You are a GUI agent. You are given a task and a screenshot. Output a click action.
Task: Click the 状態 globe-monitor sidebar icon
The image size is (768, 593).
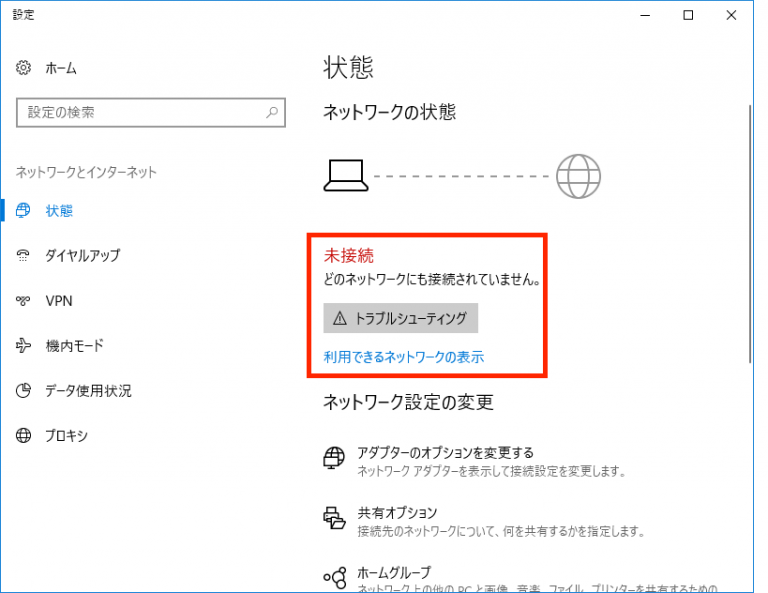point(23,211)
